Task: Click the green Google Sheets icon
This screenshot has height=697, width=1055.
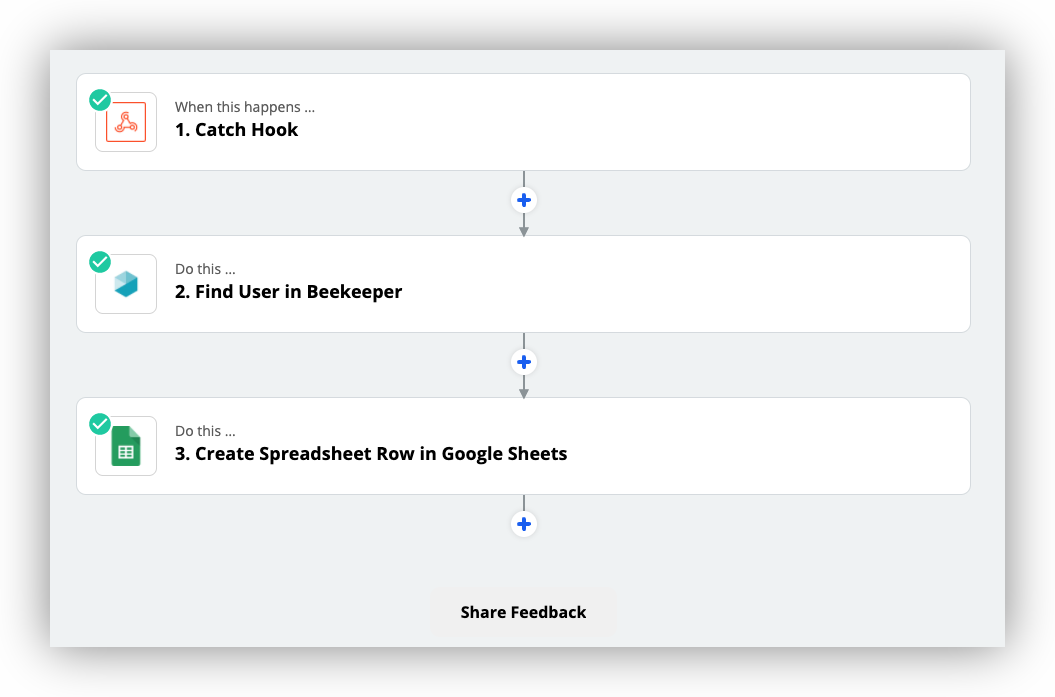Action: (126, 447)
